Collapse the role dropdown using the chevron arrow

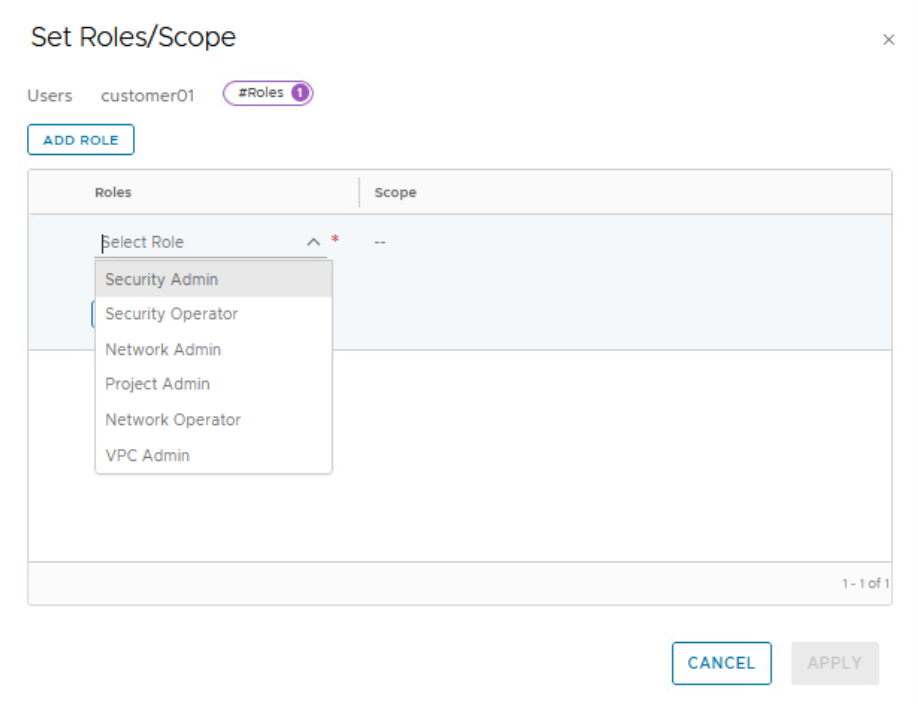point(313,242)
